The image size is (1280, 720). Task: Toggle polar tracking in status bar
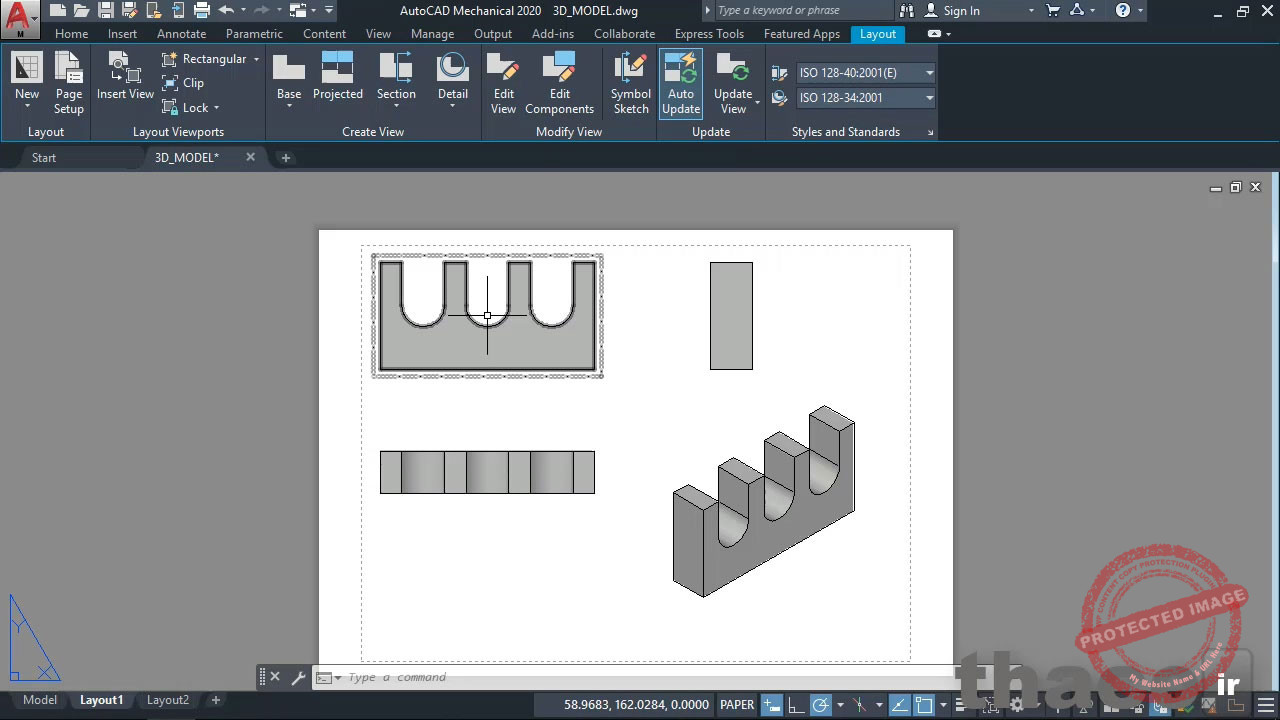tap(820, 704)
